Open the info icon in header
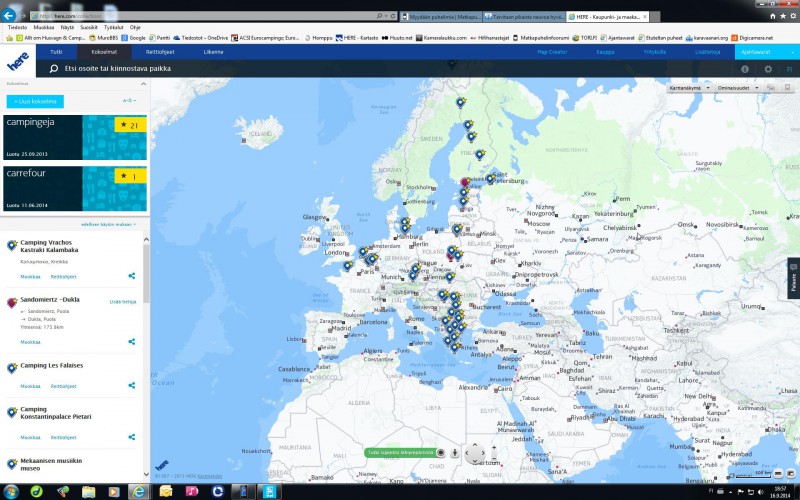 click(x=745, y=69)
